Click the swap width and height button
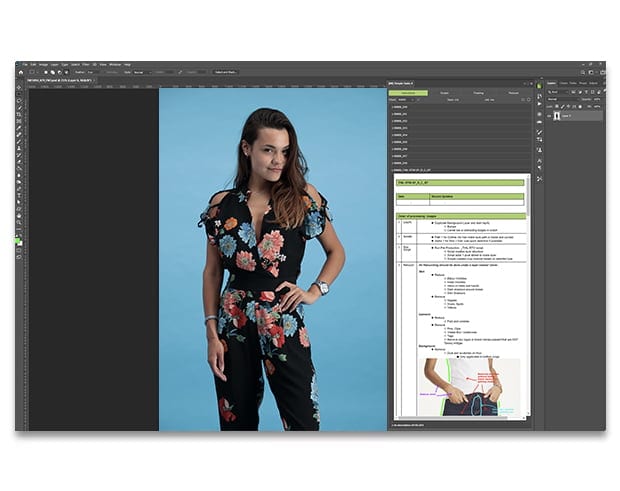Screen dimensions: 620x491 point(180,72)
